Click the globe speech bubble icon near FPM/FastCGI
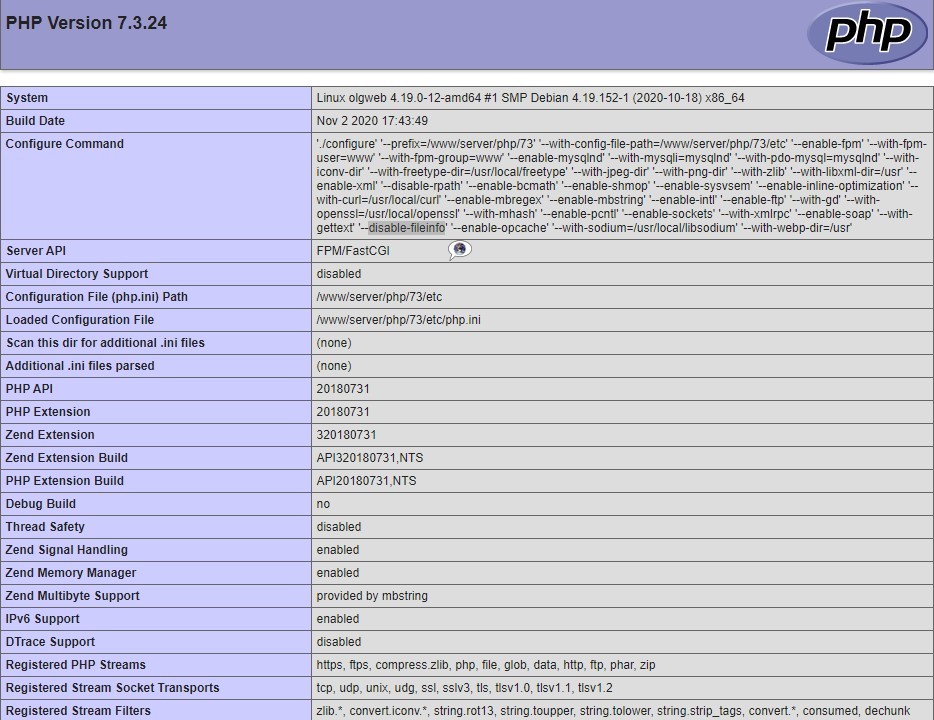 coord(460,250)
